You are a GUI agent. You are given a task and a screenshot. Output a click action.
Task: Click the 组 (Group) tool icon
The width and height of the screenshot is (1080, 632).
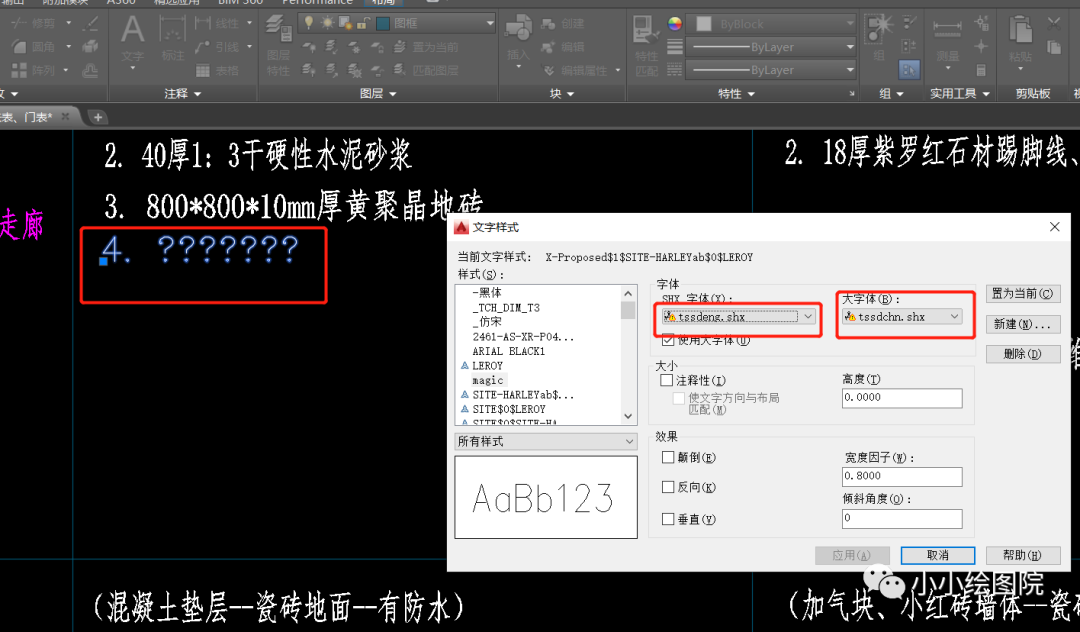(880, 30)
